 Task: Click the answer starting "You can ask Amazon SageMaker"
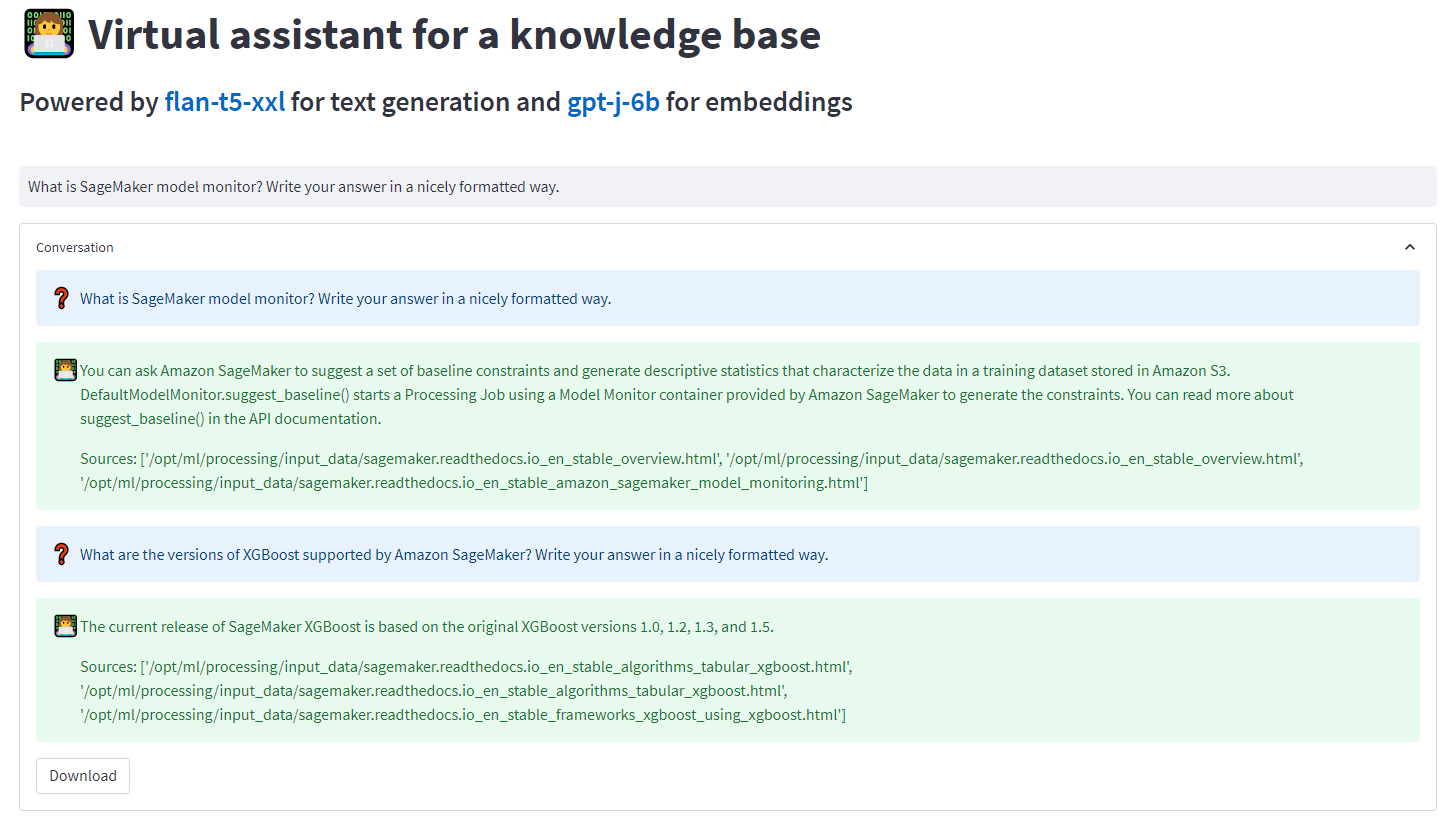(687, 394)
